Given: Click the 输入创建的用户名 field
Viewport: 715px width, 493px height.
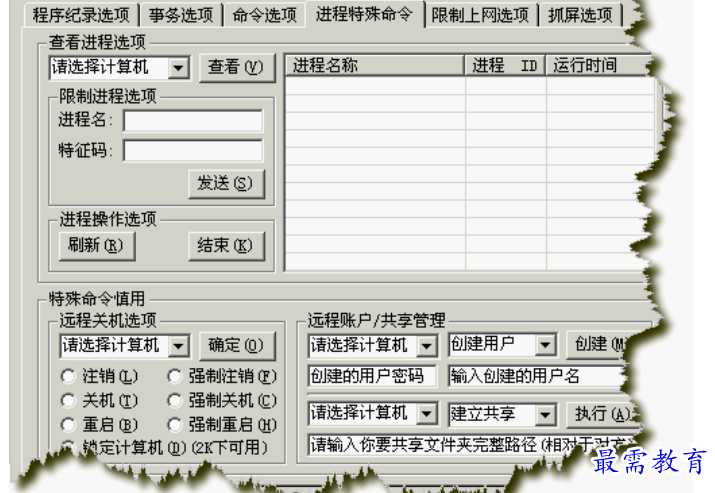Looking at the screenshot, I should point(536,376).
